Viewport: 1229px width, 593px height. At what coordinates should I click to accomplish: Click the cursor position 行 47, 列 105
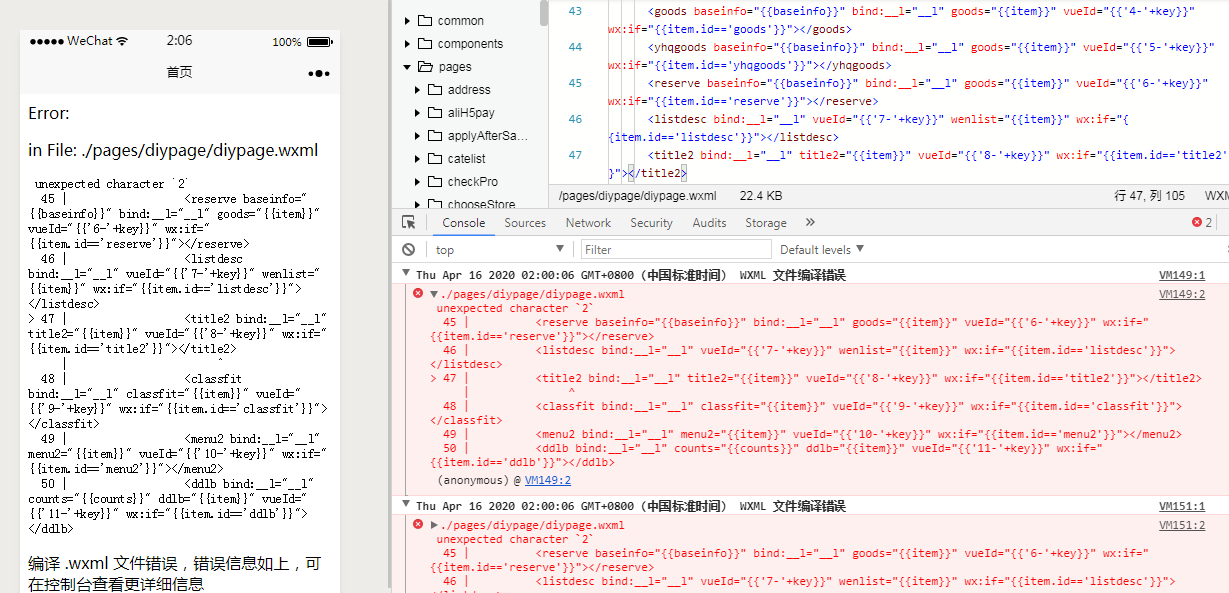coord(1150,196)
